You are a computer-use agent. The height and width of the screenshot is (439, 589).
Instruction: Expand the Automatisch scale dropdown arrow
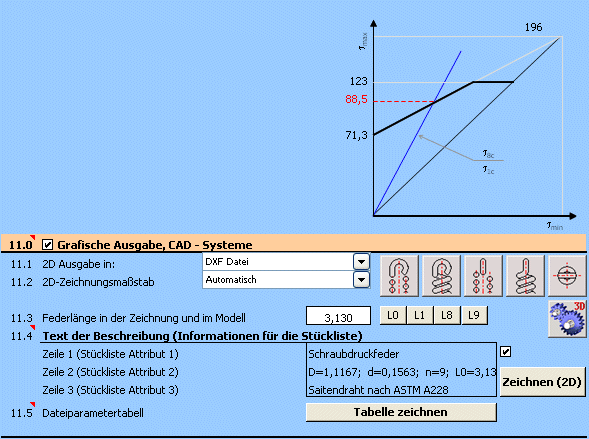coord(361,280)
